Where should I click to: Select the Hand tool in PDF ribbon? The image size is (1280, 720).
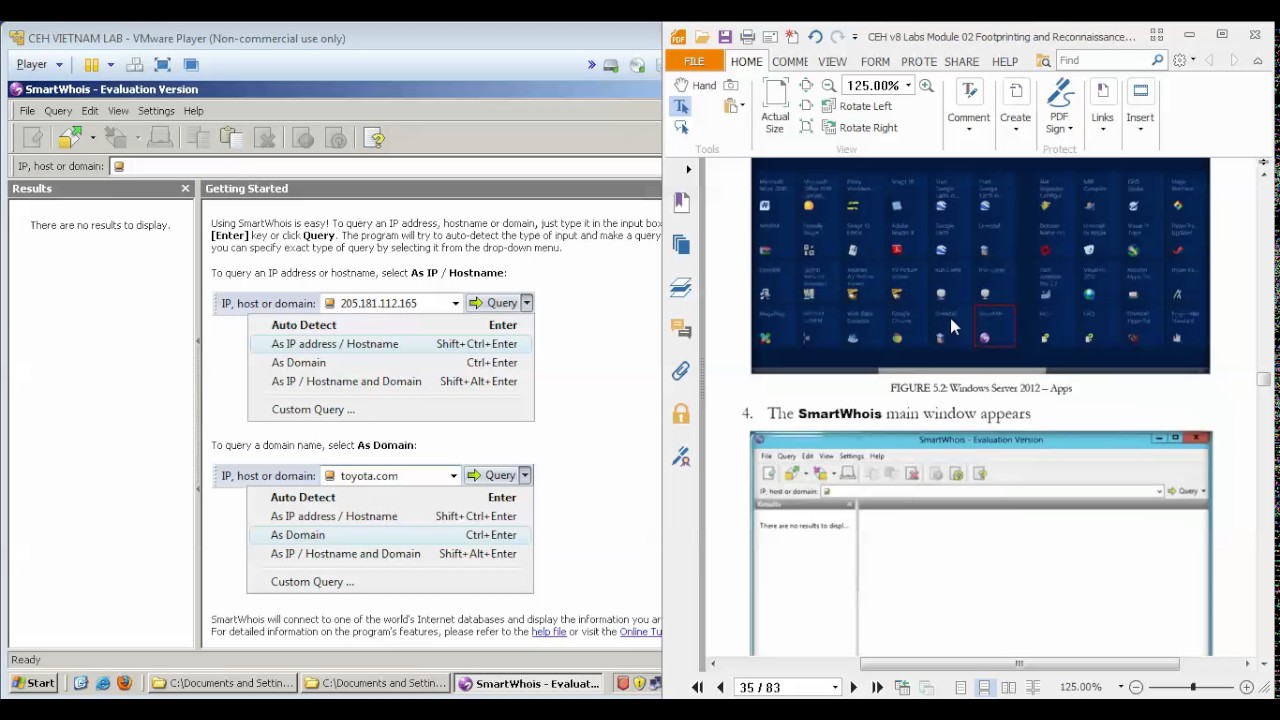click(696, 85)
